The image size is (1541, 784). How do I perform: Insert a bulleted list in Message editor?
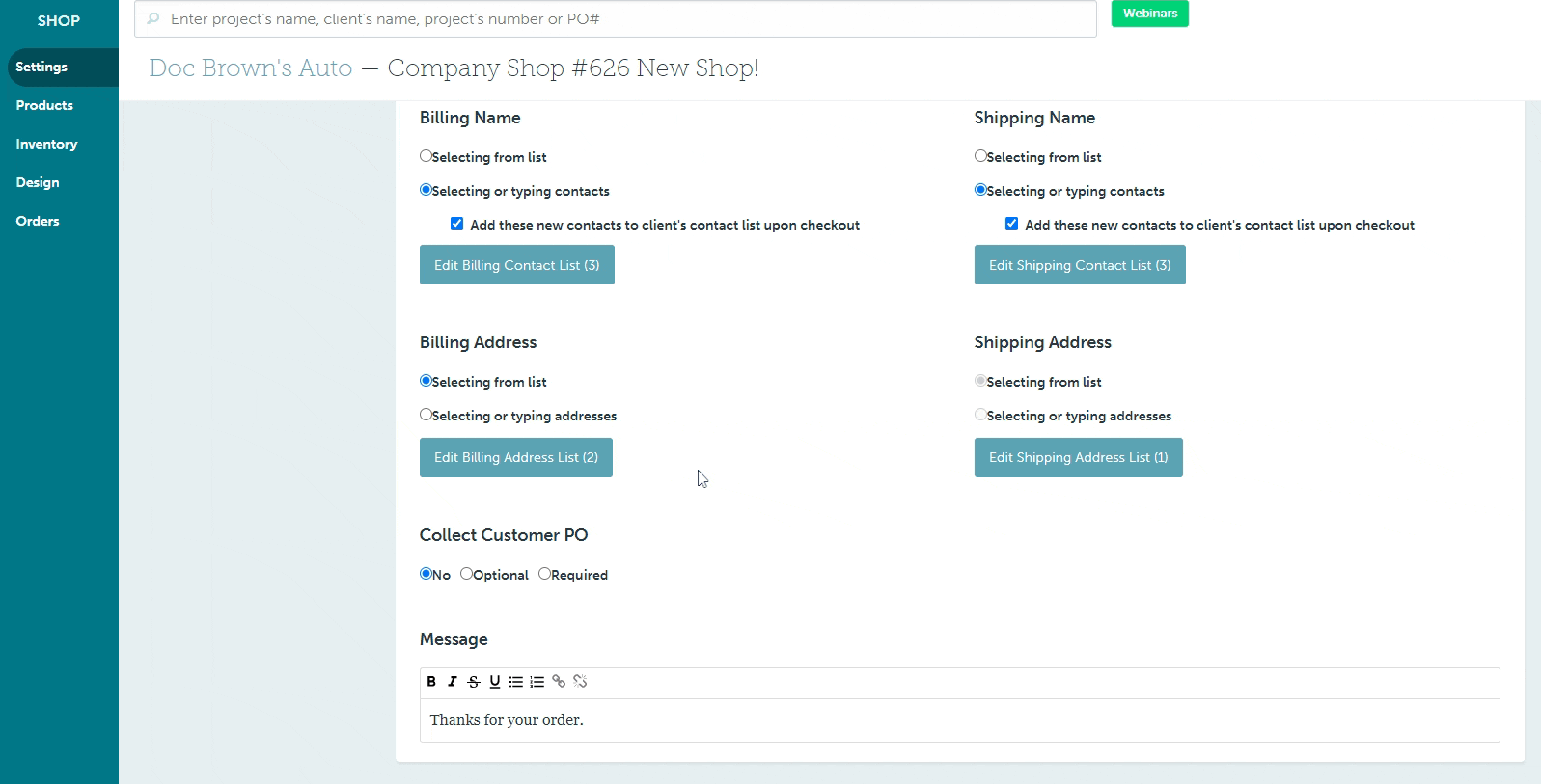pos(516,682)
